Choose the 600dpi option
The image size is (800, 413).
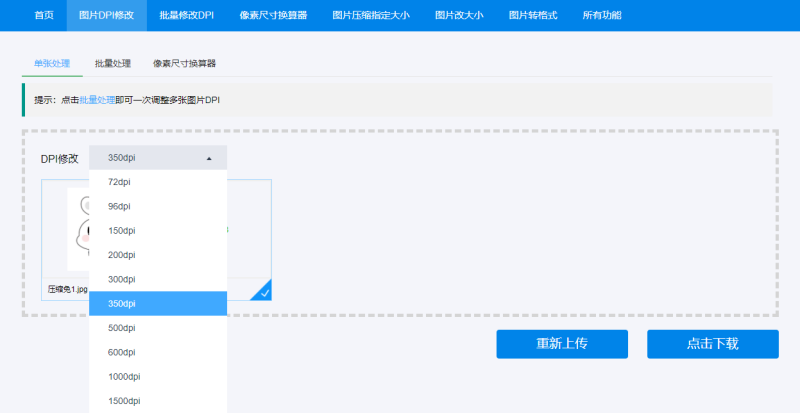coord(158,352)
